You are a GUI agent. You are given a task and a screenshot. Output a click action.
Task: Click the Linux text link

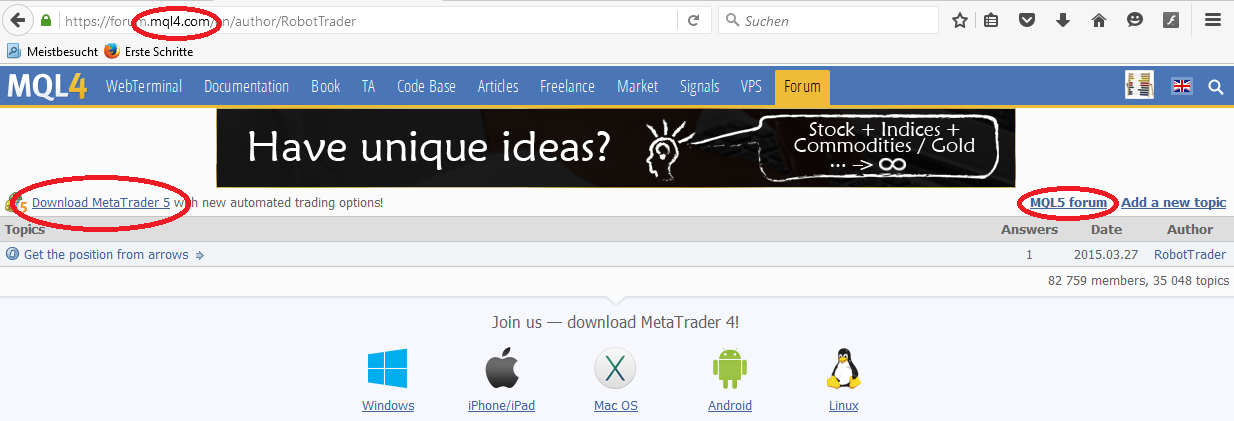click(844, 406)
